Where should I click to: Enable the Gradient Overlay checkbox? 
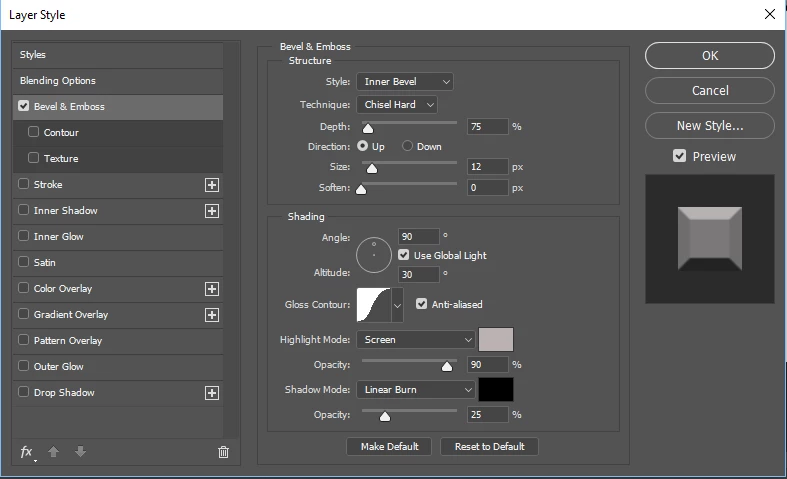(x=23, y=314)
